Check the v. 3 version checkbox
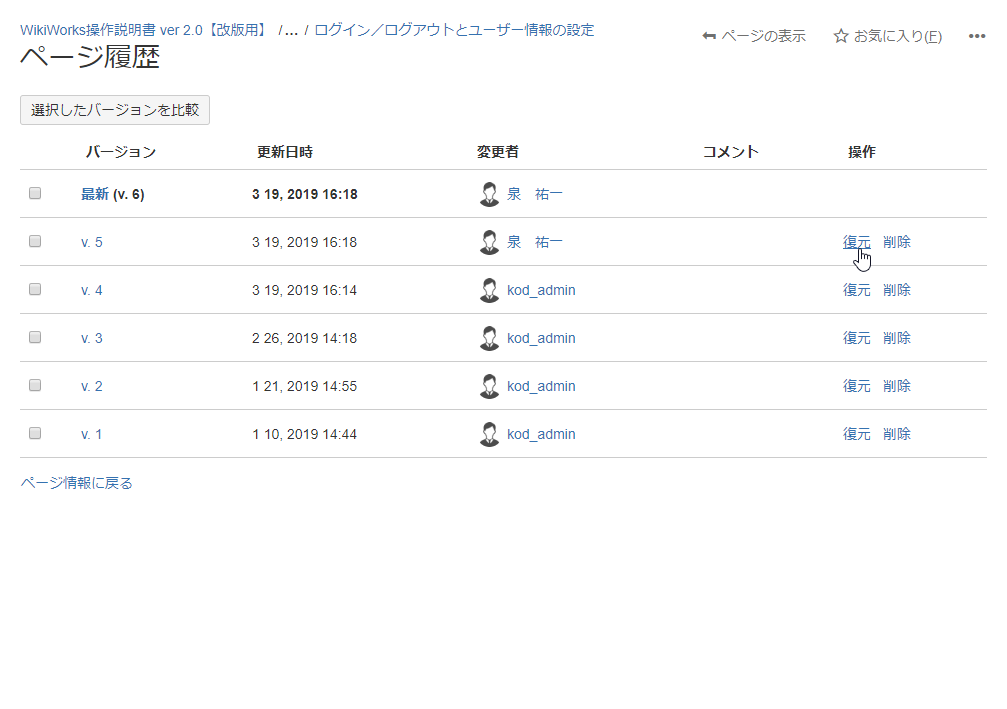1007x709 pixels. pos(35,337)
